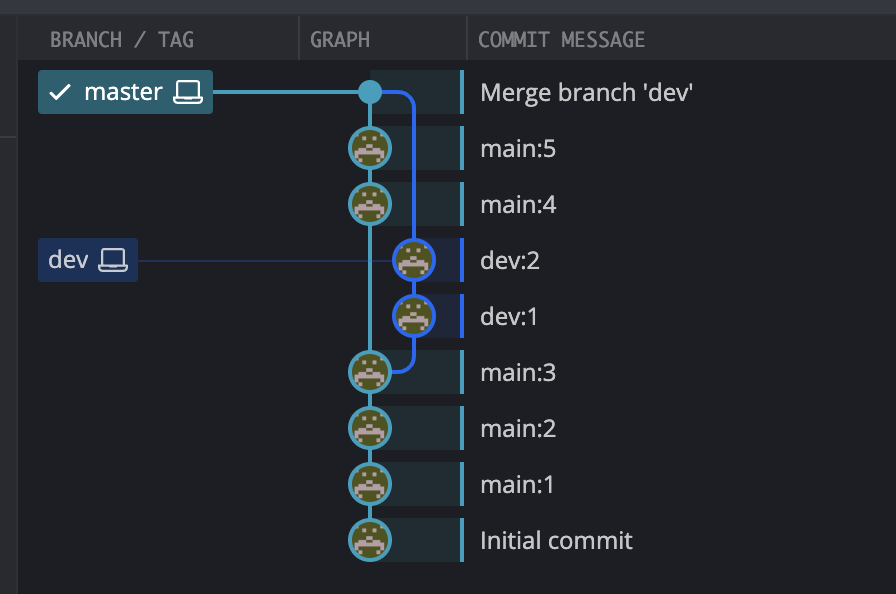Click the avatar on the dev:1 commit
Screen dimensions: 896x594
pyautogui.click(x=416, y=315)
